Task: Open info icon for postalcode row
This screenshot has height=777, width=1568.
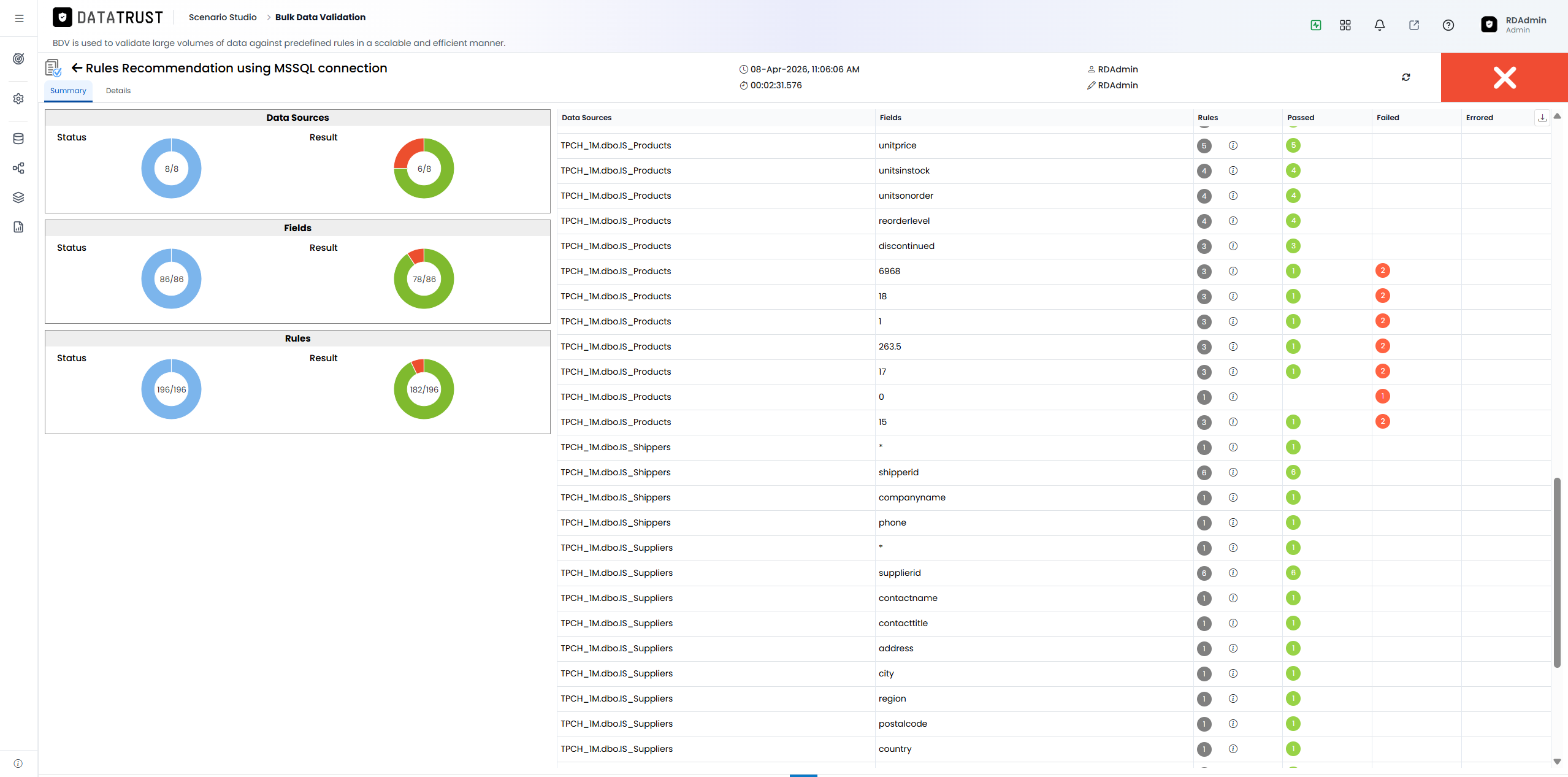Action: [x=1233, y=724]
